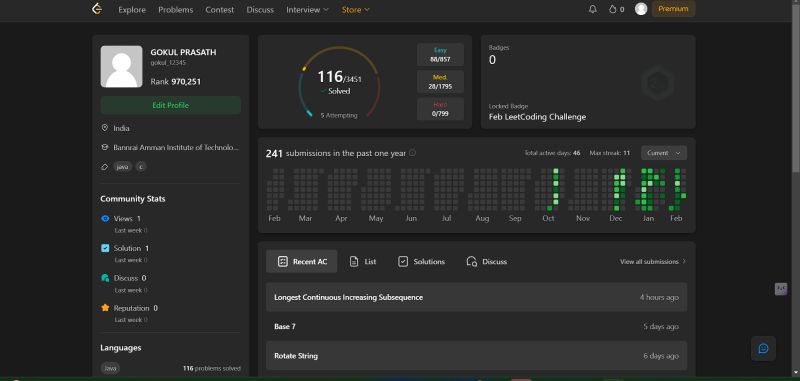800x381 pixels.
Task: Click the Bannari Amman Institute text
Action: pos(176,147)
